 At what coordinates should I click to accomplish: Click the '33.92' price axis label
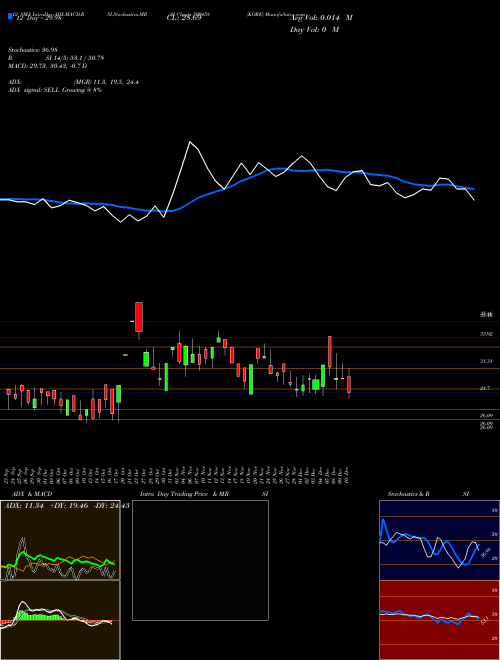tap(486, 334)
